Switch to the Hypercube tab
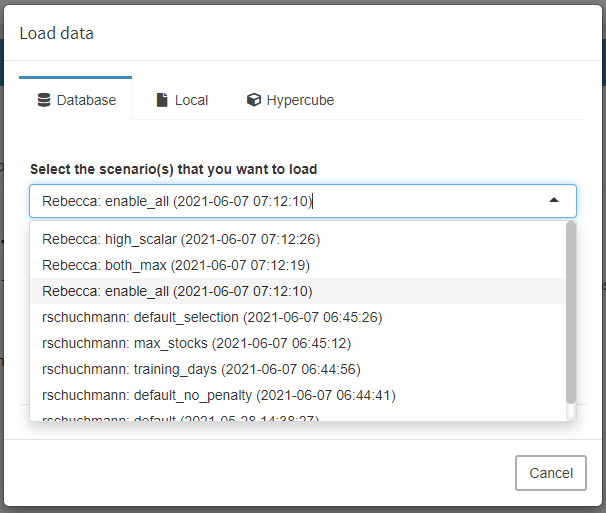 pos(290,100)
